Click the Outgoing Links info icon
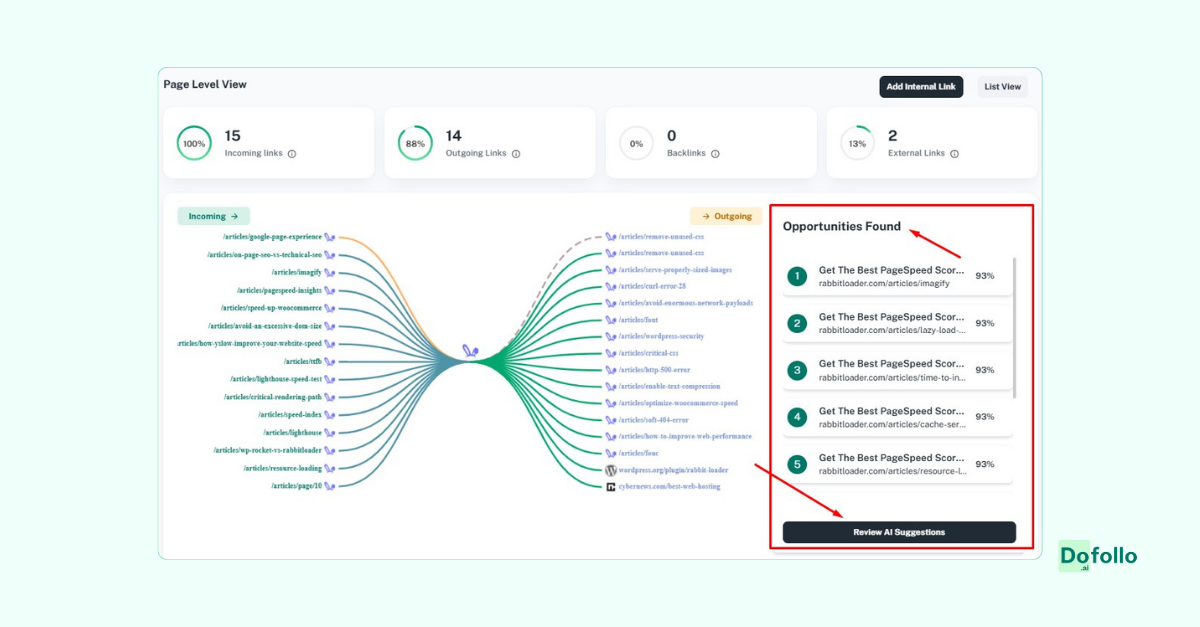1200x627 pixels. [518, 154]
